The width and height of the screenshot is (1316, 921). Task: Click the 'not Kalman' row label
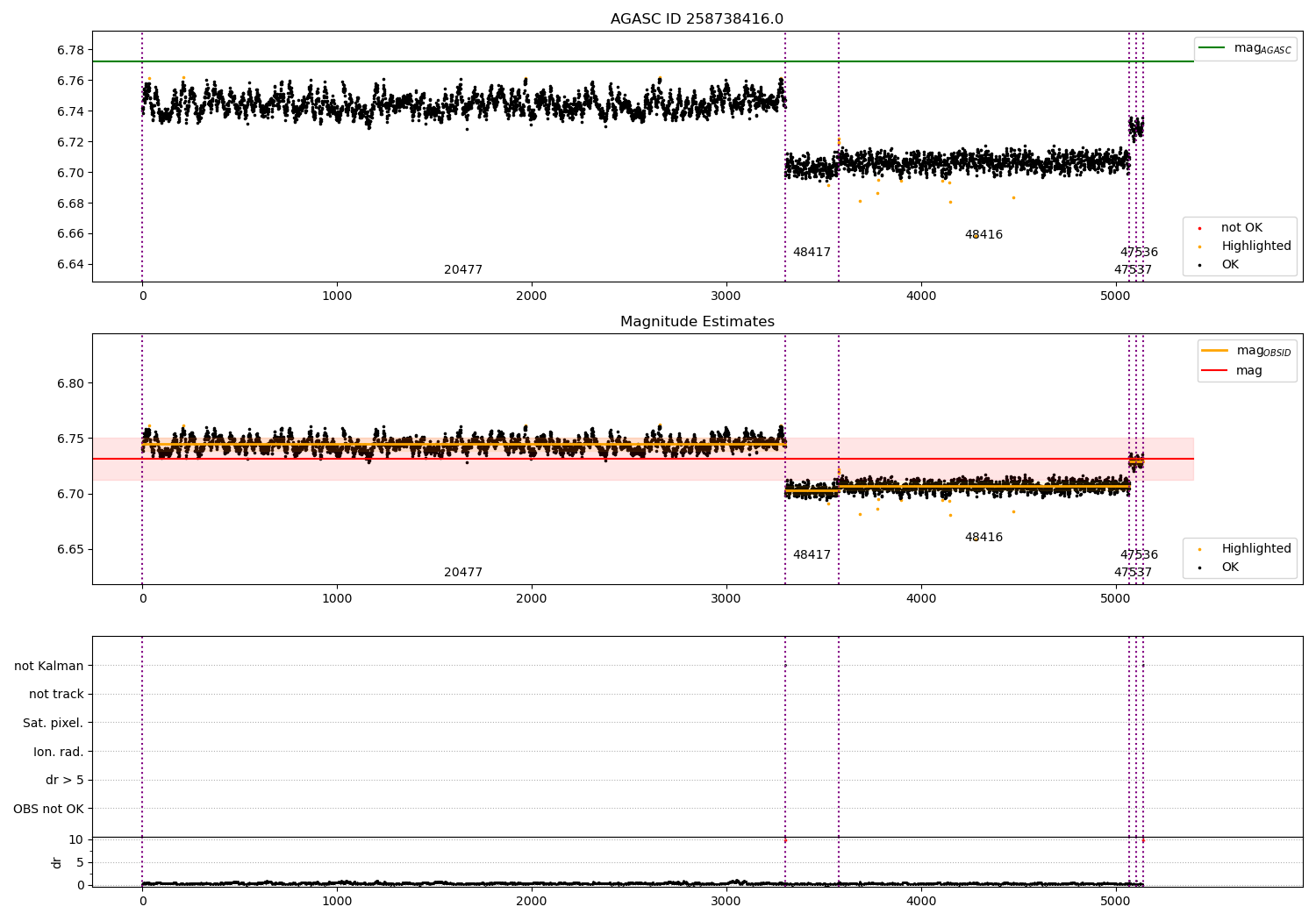pos(49,666)
